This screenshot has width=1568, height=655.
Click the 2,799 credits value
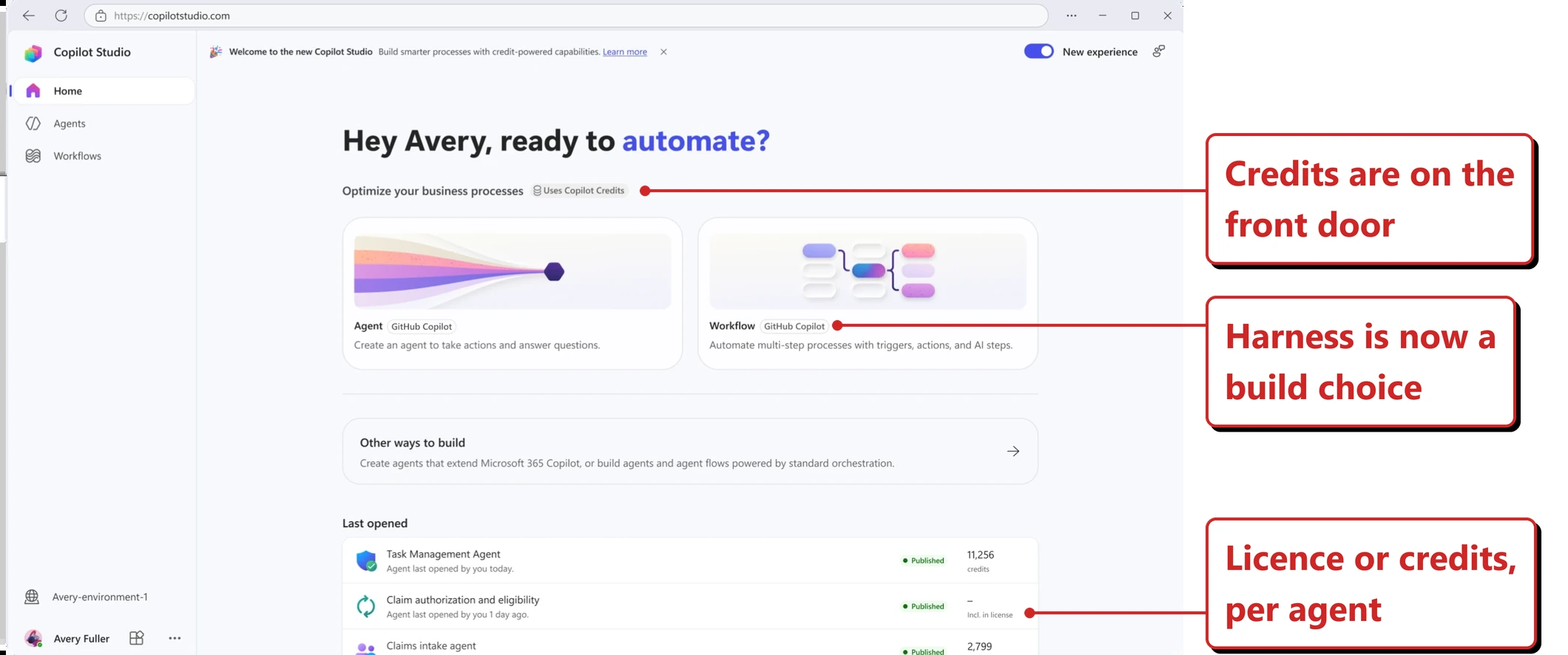coord(979,646)
